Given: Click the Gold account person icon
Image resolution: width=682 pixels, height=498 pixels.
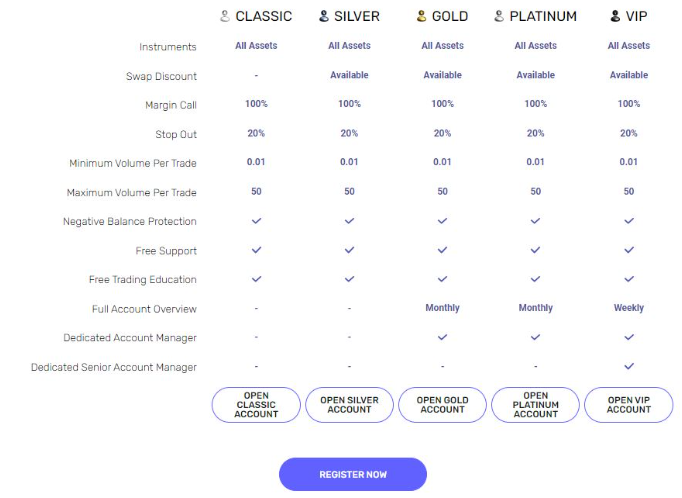Looking at the screenshot, I should (421, 17).
